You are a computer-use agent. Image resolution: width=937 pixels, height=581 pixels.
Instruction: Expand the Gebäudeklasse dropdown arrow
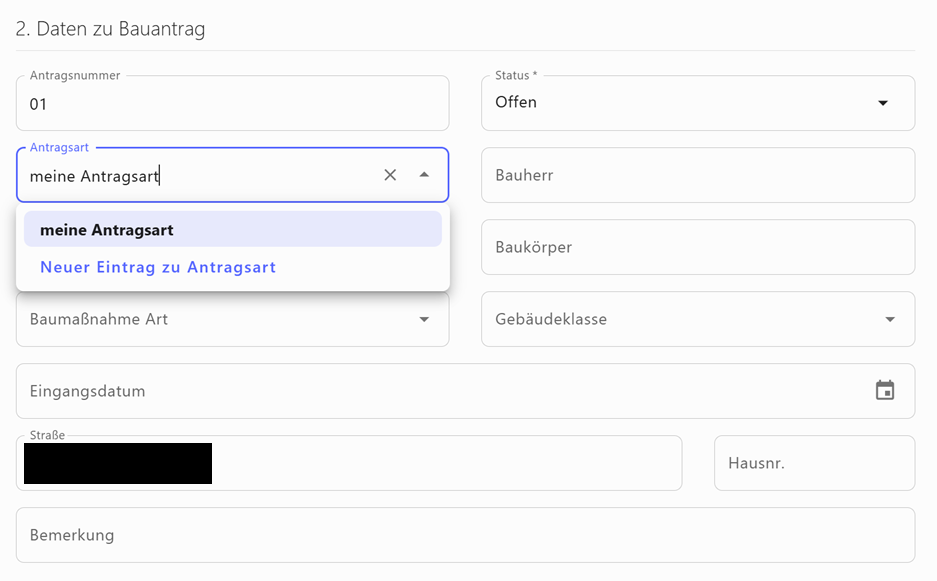tap(888, 319)
